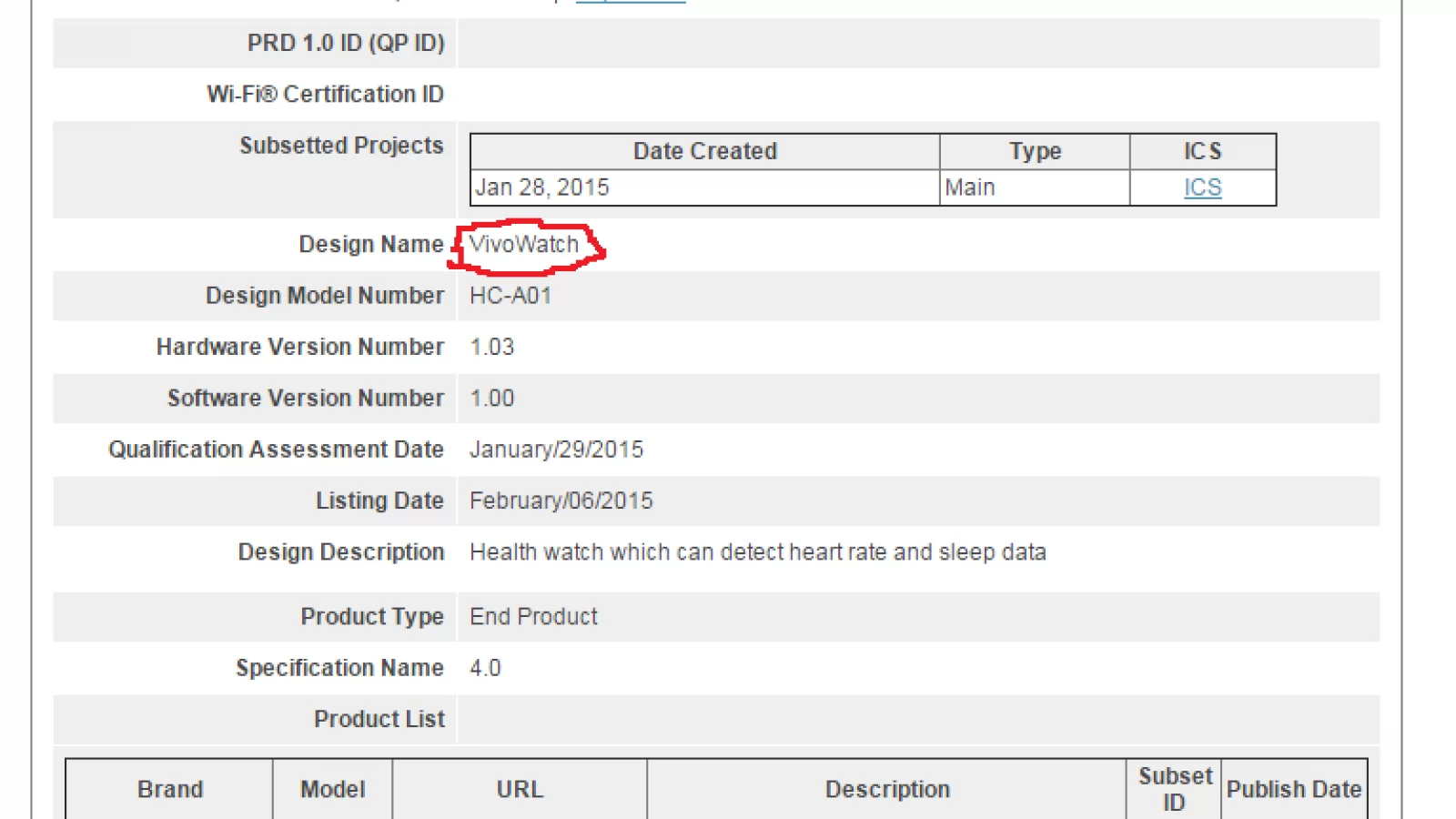Click the "Design Model Number" label

[325, 296]
